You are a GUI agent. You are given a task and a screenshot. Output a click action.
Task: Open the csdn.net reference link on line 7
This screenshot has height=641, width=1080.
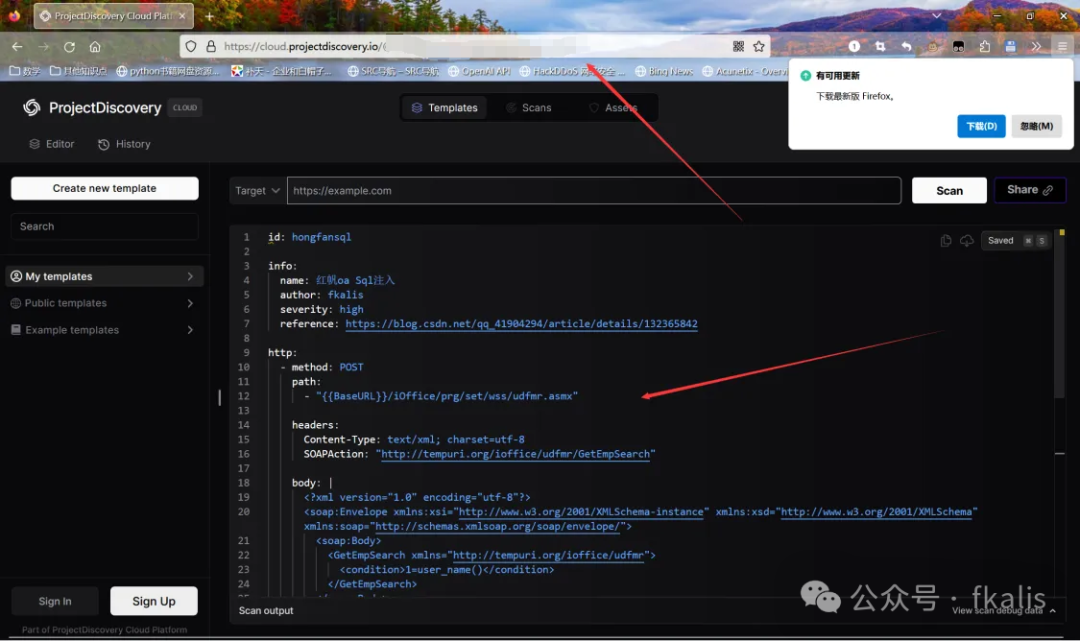[x=521, y=324]
